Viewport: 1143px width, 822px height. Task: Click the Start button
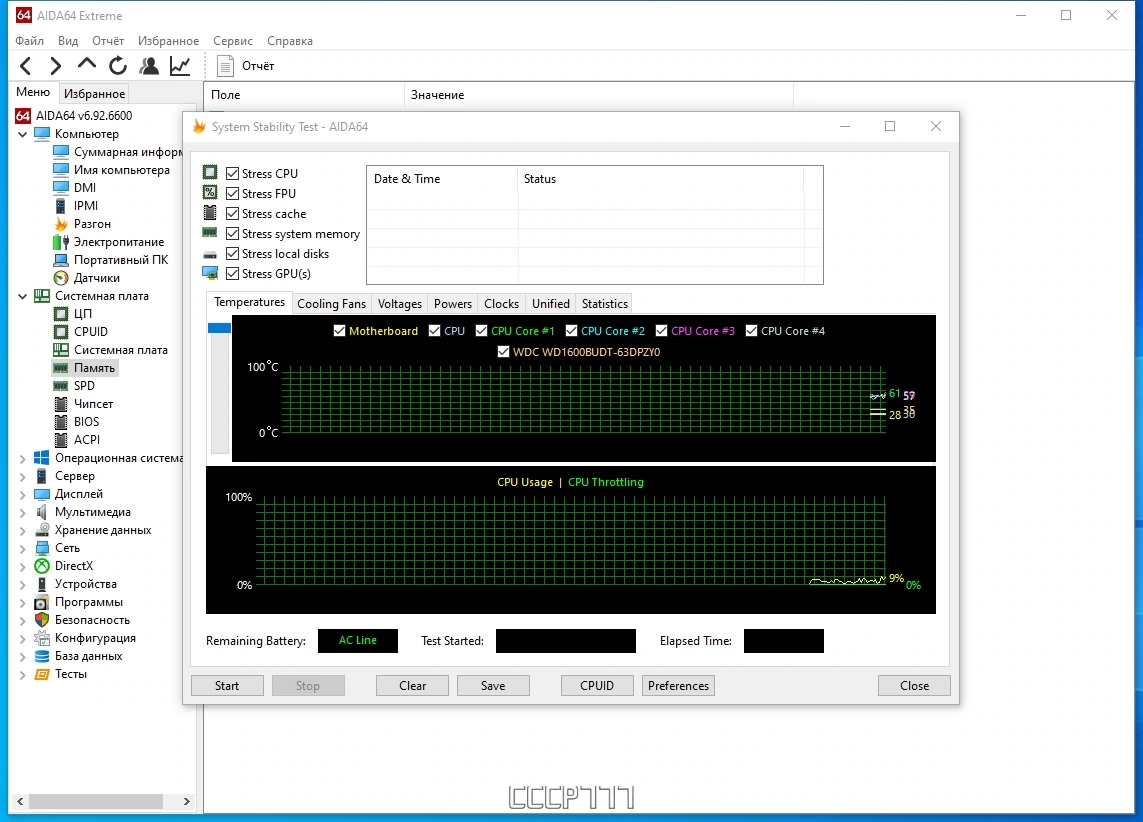[x=227, y=686]
